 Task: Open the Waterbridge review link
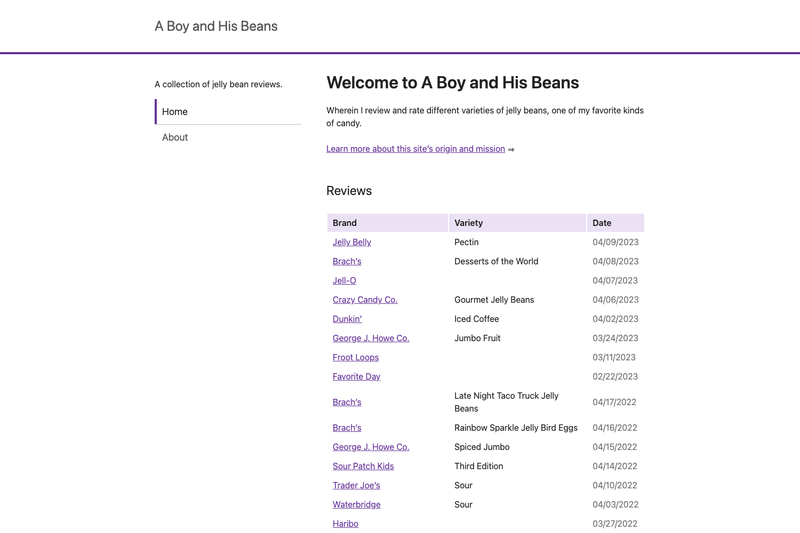356,504
